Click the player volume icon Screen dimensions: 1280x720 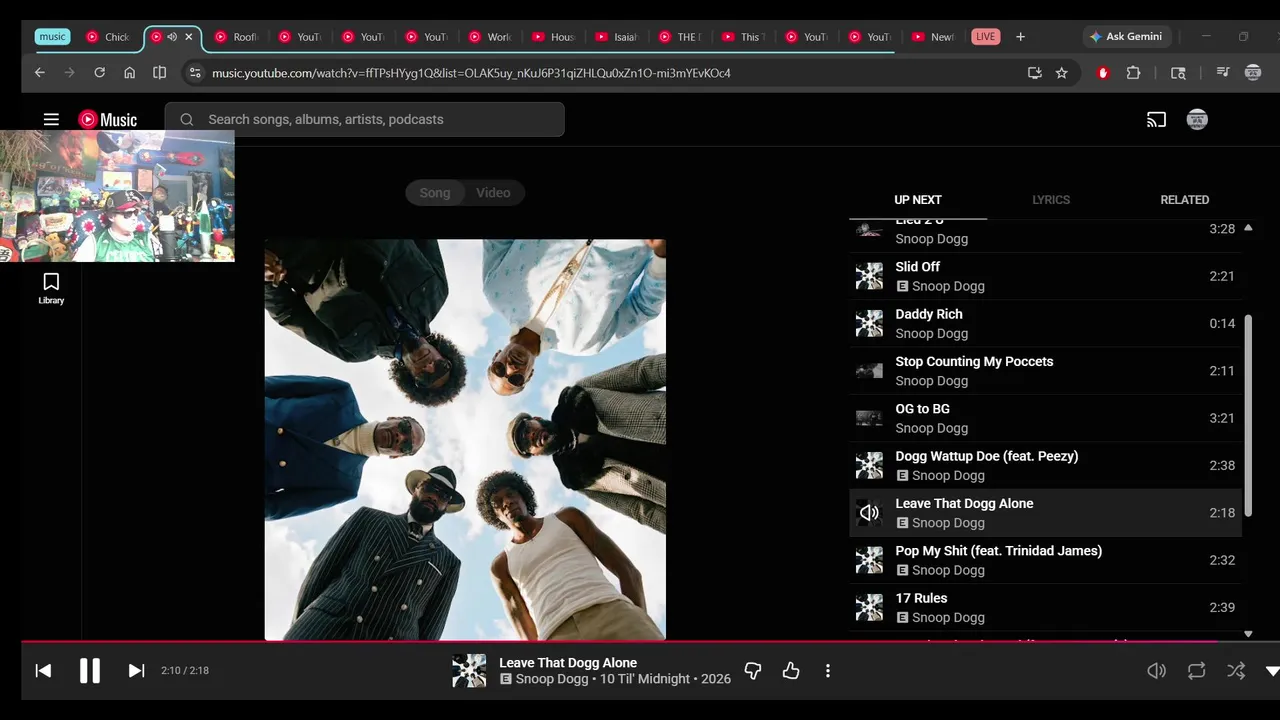point(1156,671)
